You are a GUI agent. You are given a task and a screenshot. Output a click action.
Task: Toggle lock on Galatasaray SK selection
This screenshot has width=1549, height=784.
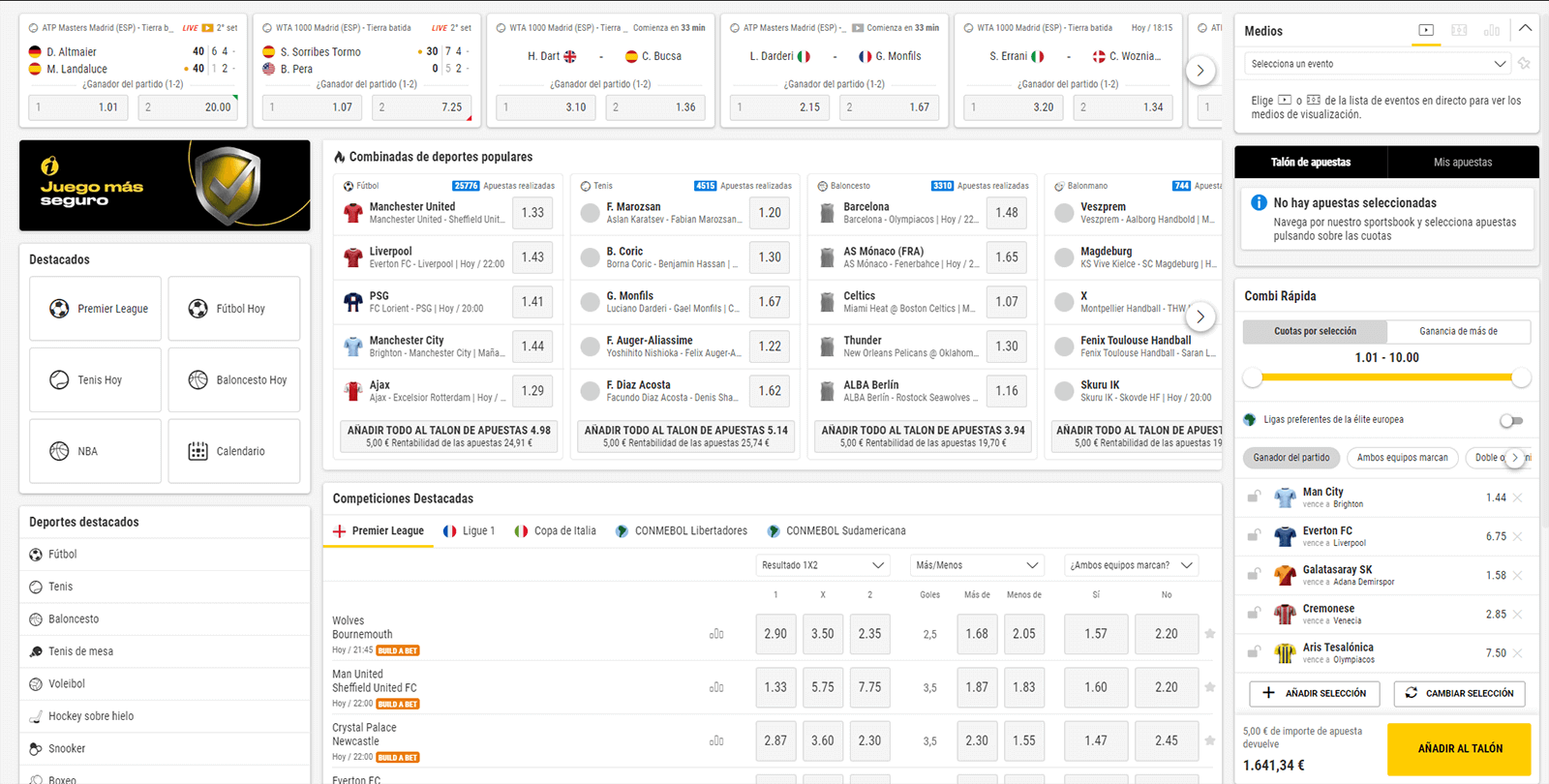pos(1254,574)
